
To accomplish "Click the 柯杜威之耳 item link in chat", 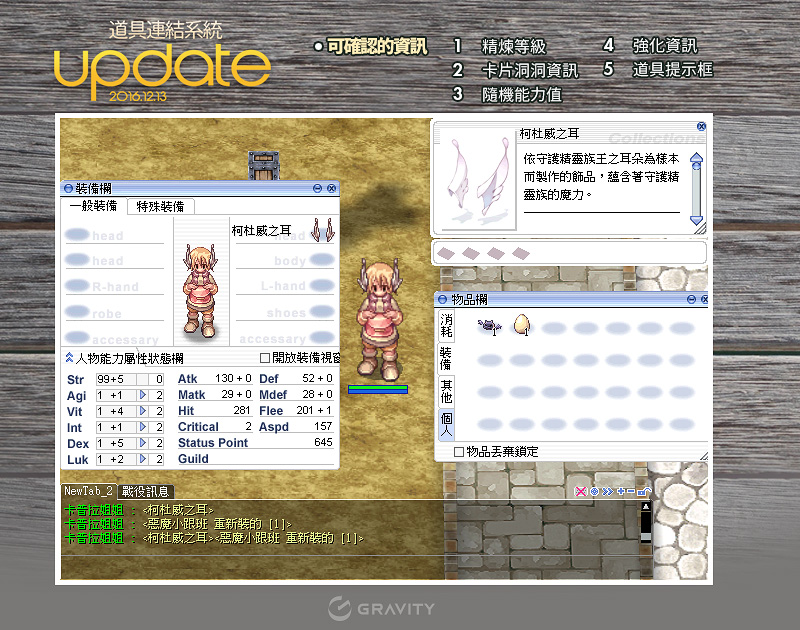I will pos(178,510).
